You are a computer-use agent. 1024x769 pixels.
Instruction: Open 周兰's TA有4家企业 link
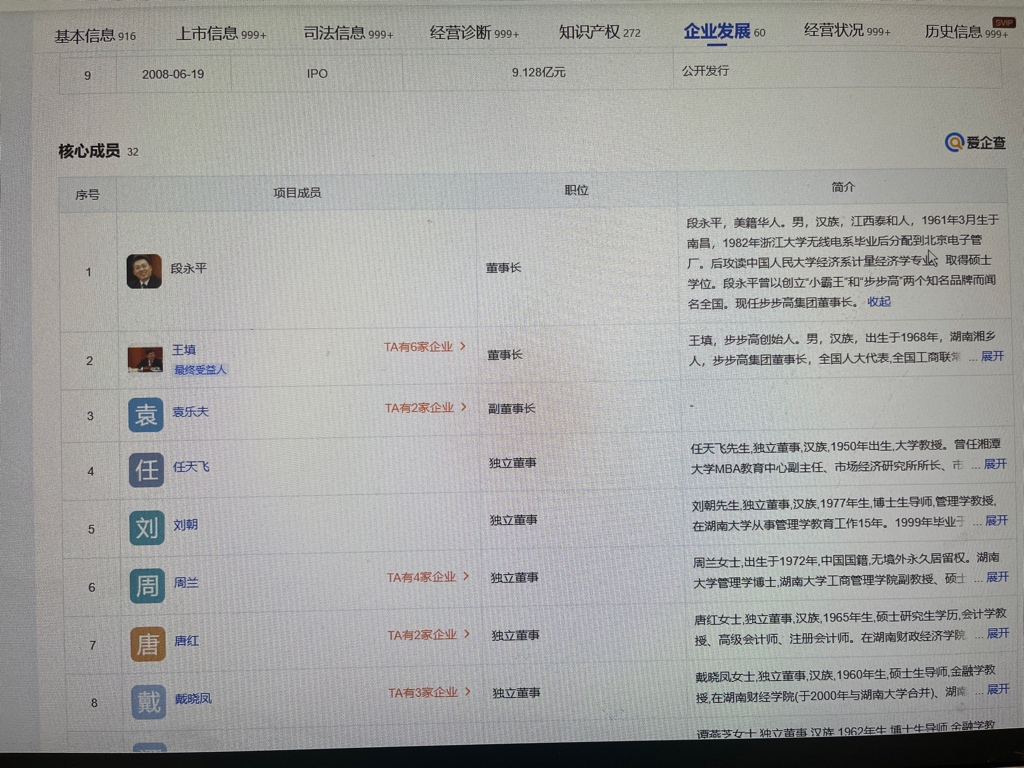(x=428, y=577)
